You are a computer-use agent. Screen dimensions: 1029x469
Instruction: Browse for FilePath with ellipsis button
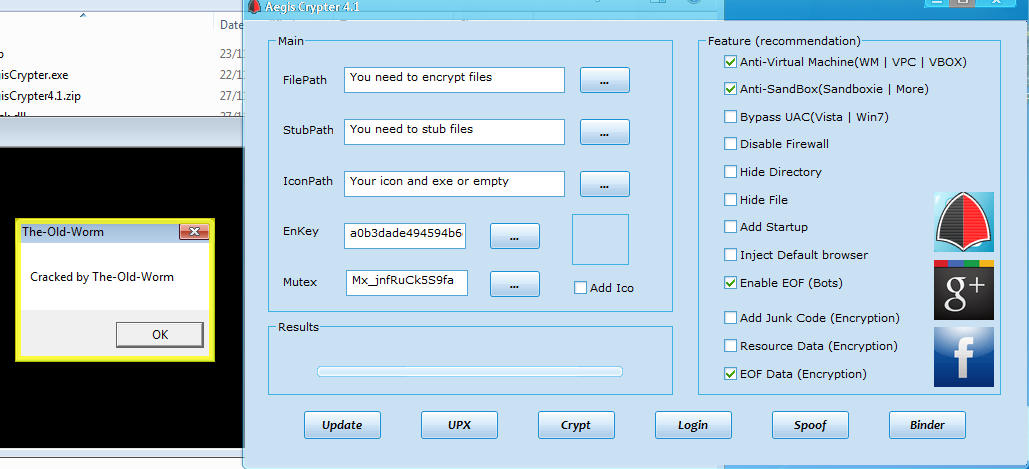pyautogui.click(x=604, y=80)
